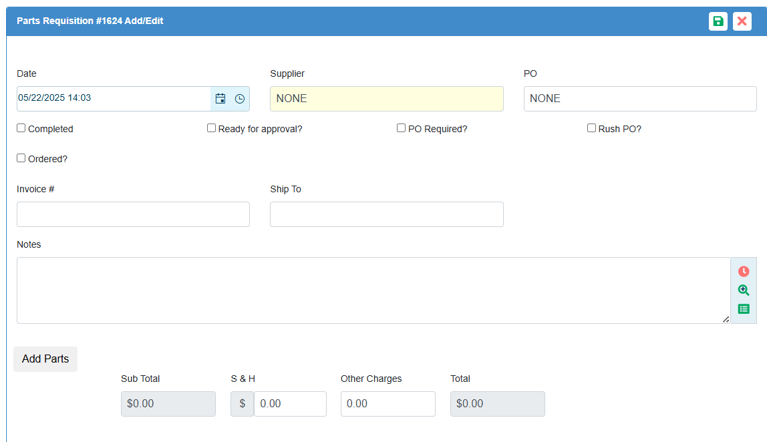Click into the Invoice # field
The width and height of the screenshot is (775, 442).
[133, 214]
